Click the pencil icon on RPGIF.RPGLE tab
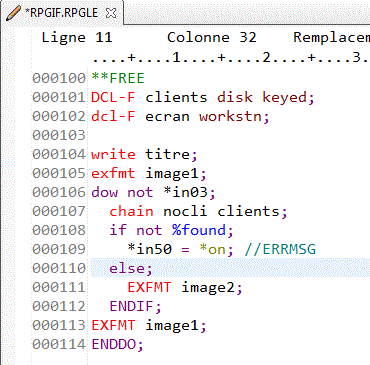 (14, 13)
